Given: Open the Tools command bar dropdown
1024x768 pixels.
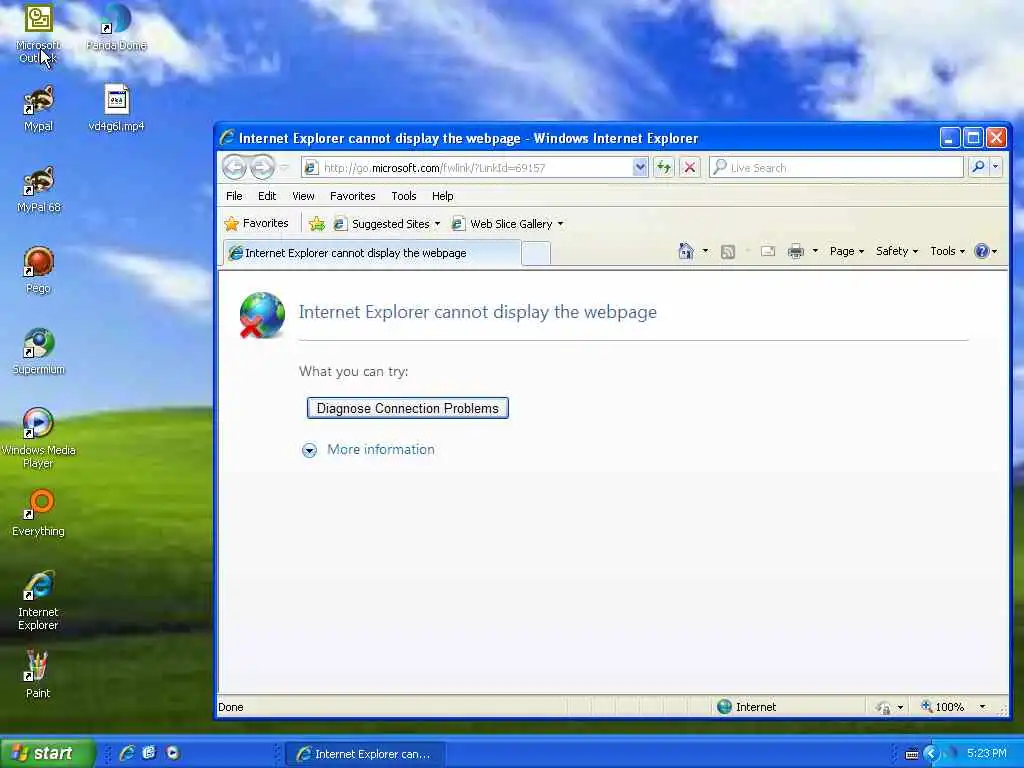Looking at the screenshot, I should coord(947,251).
